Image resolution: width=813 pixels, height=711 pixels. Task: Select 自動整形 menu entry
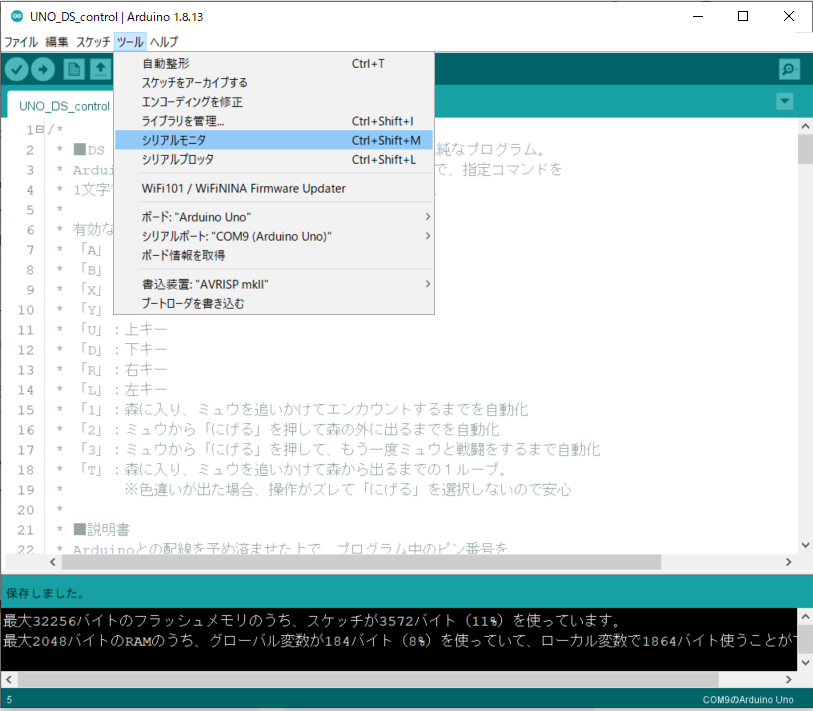coord(274,64)
